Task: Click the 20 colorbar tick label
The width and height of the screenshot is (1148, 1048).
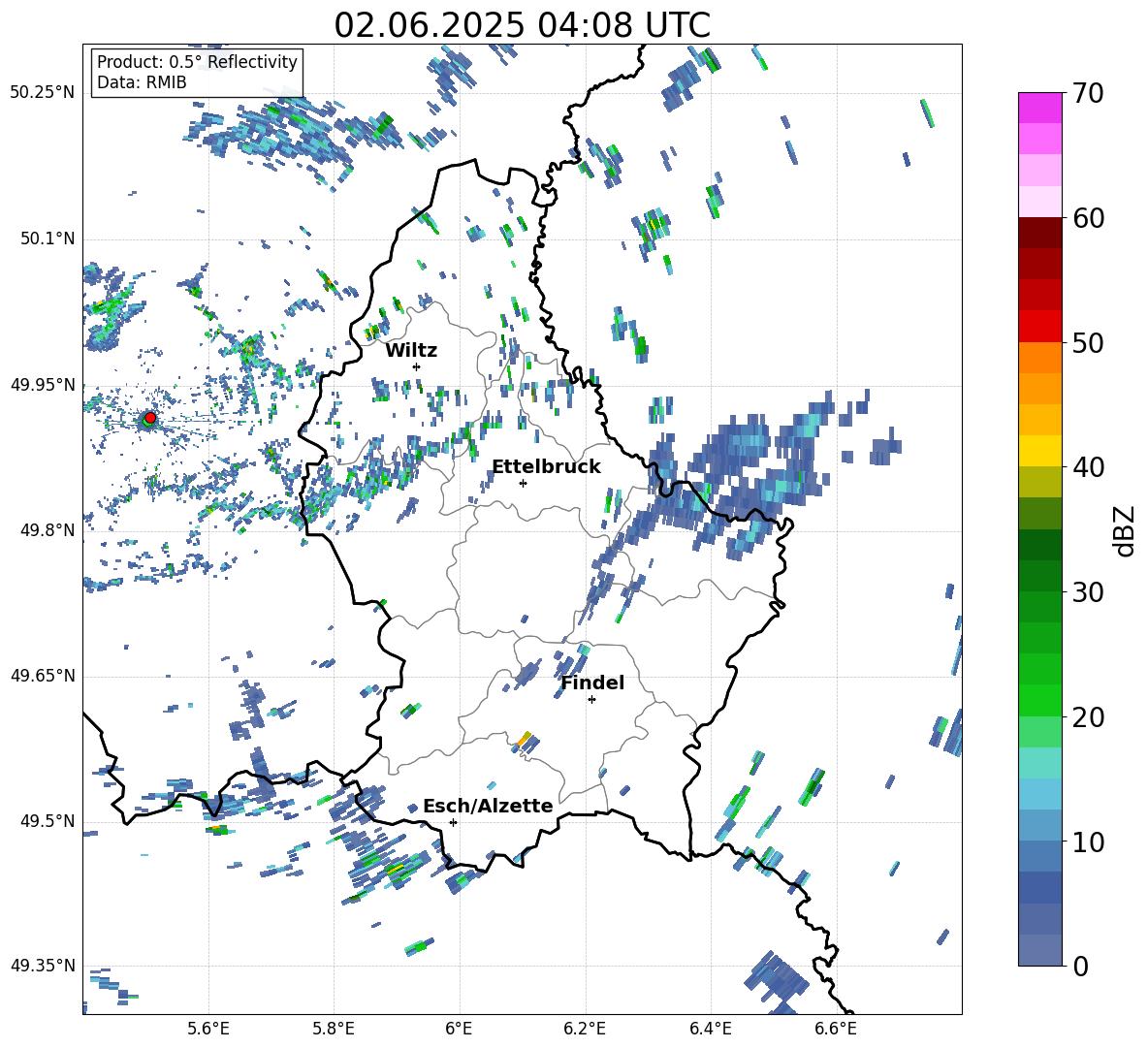Action: coord(1088,716)
